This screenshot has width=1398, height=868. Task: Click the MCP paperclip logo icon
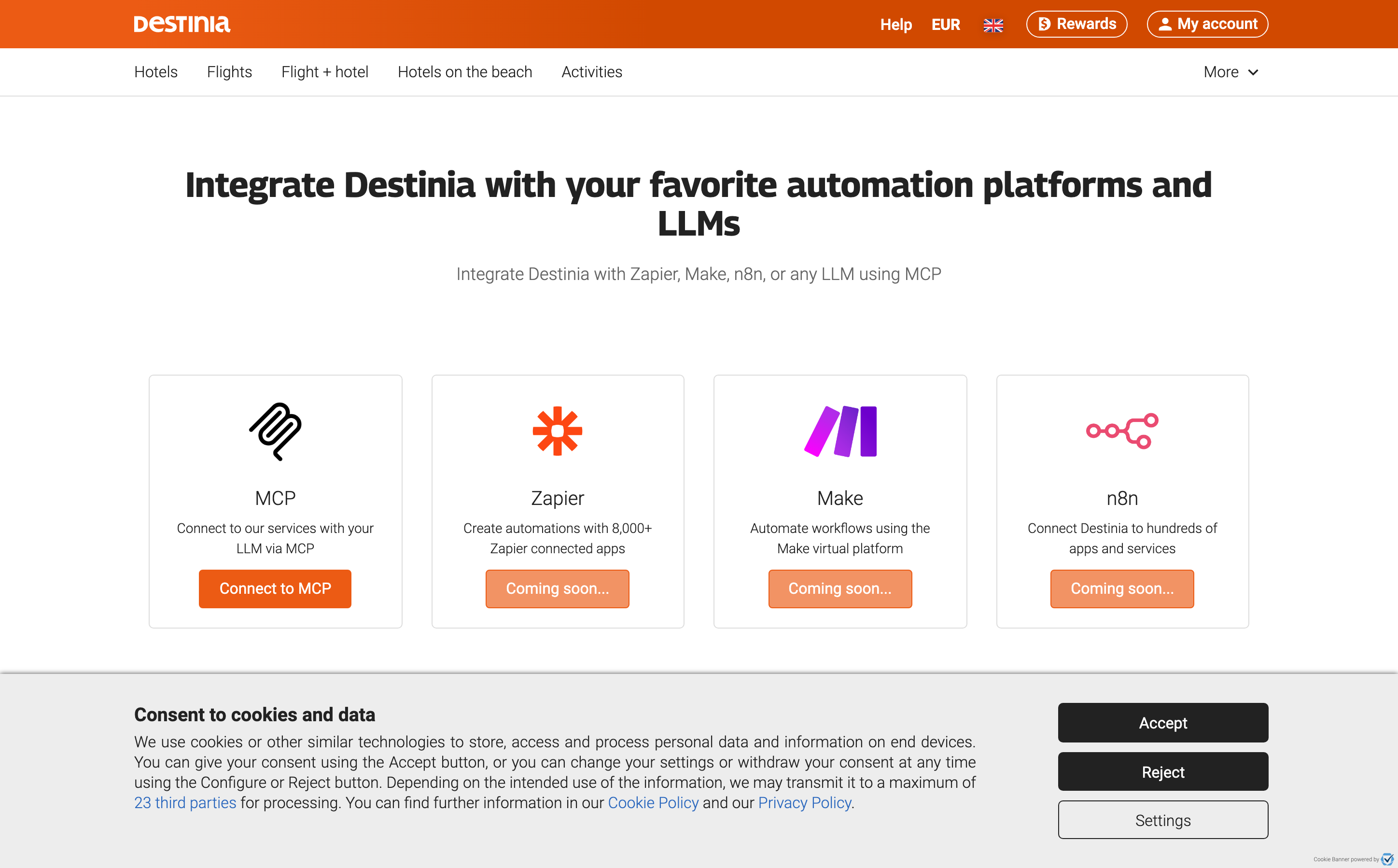(x=275, y=431)
